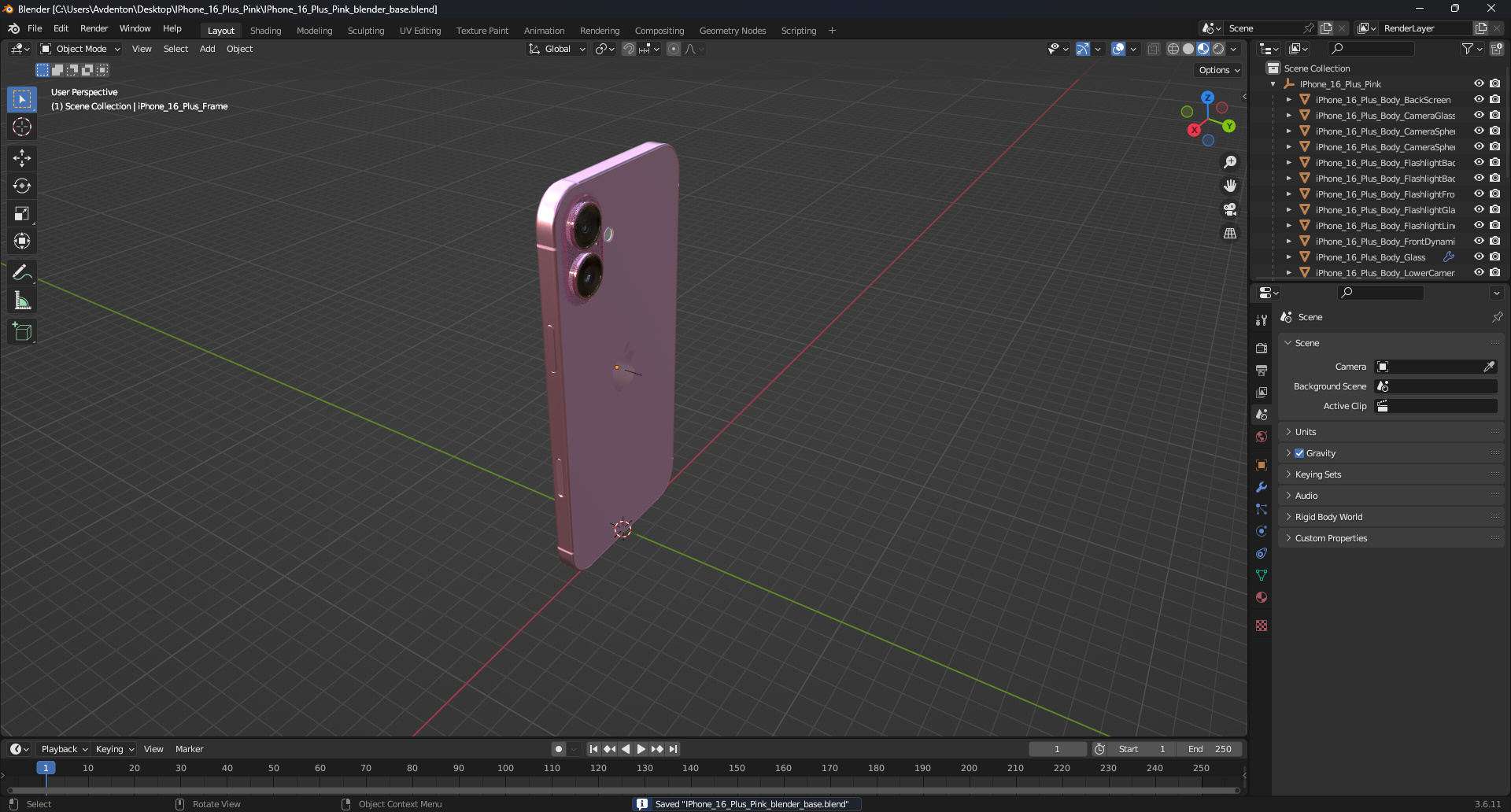This screenshot has height=812, width=1511.
Task: Select the Add Cube tool
Action: pos(22,332)
